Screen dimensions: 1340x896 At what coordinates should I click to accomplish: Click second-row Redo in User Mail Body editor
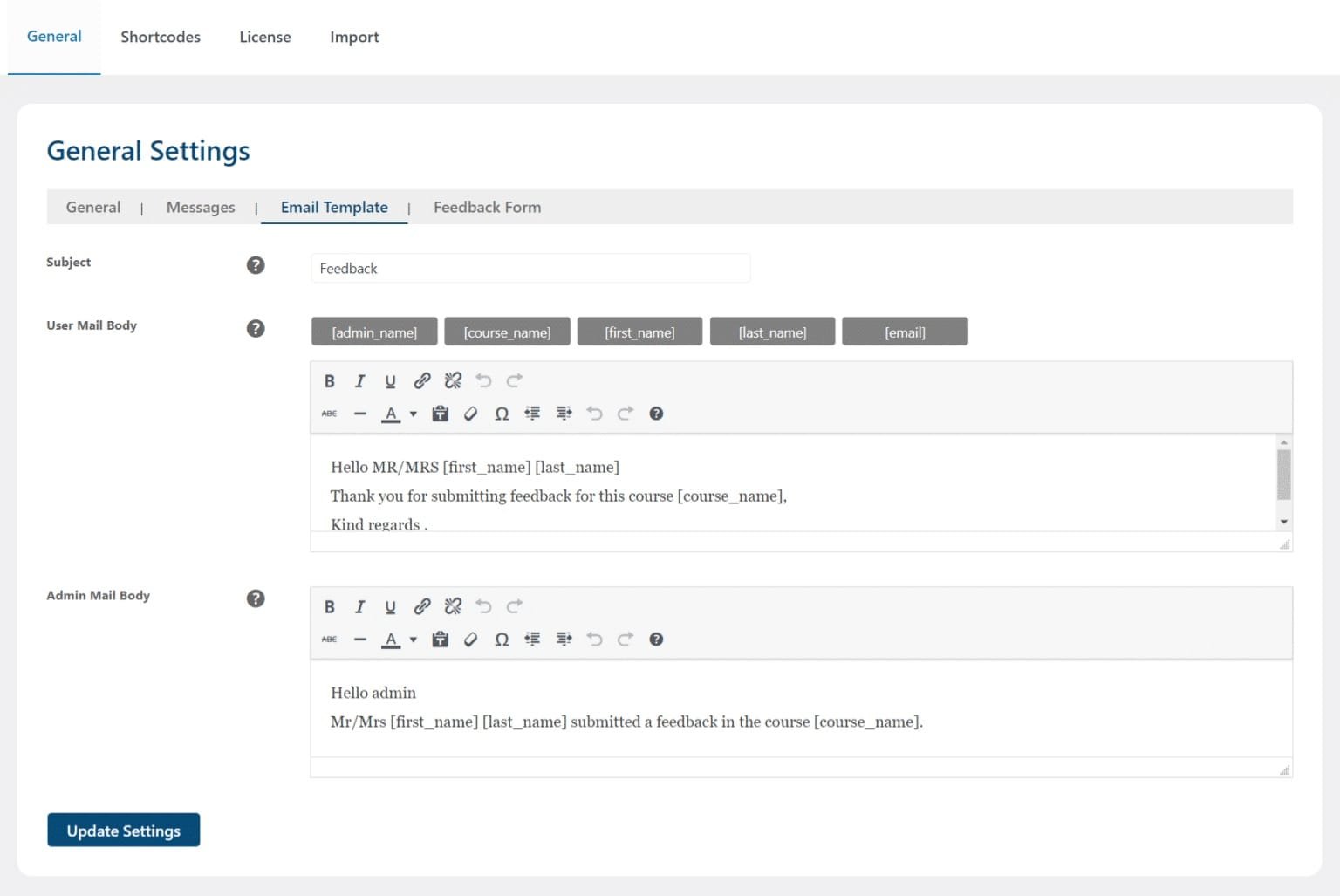pyautogui.click(x=626, y=414)
